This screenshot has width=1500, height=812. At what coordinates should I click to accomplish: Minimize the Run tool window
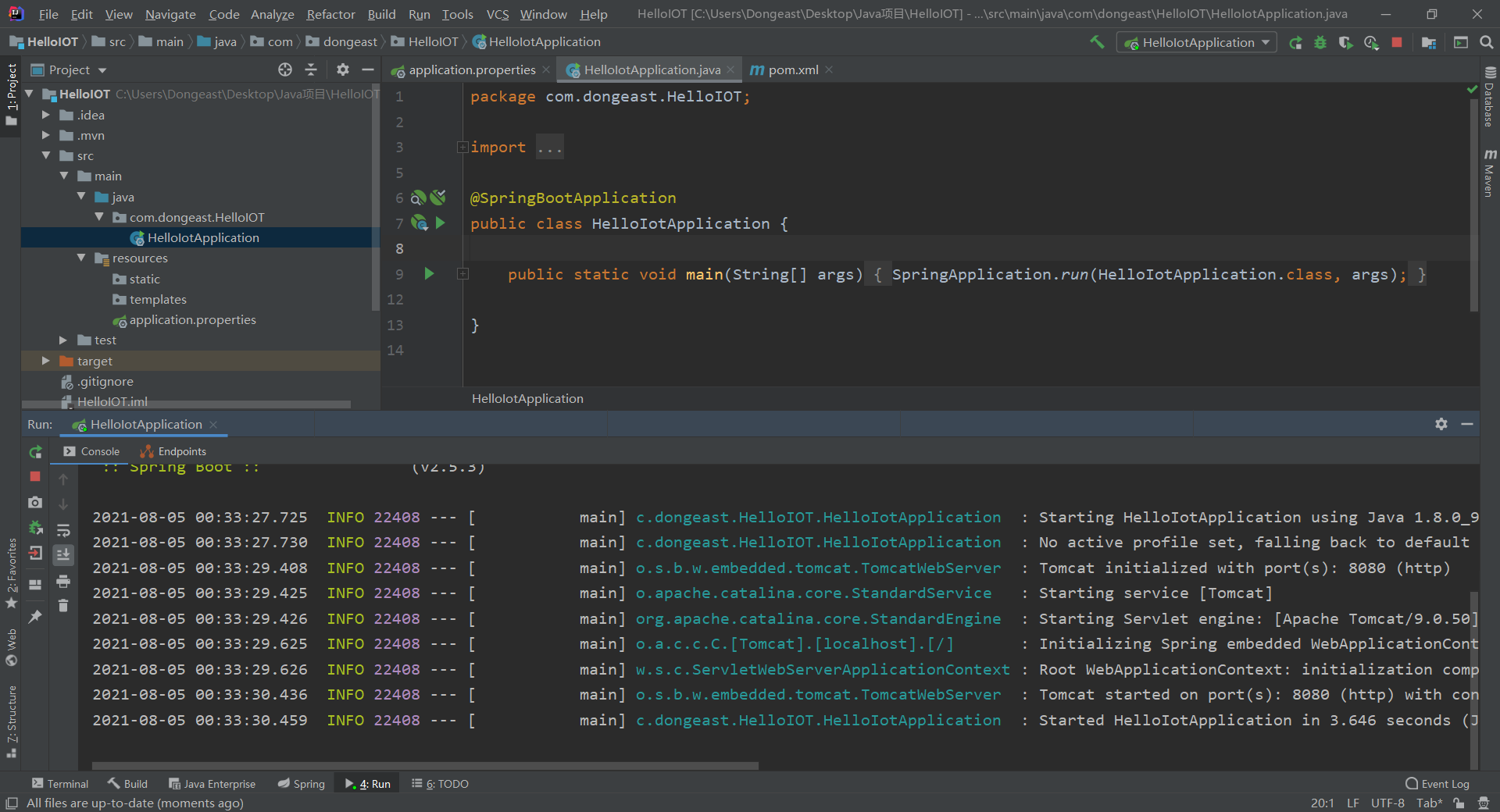pyautogui.click(x=1467, y=424)
